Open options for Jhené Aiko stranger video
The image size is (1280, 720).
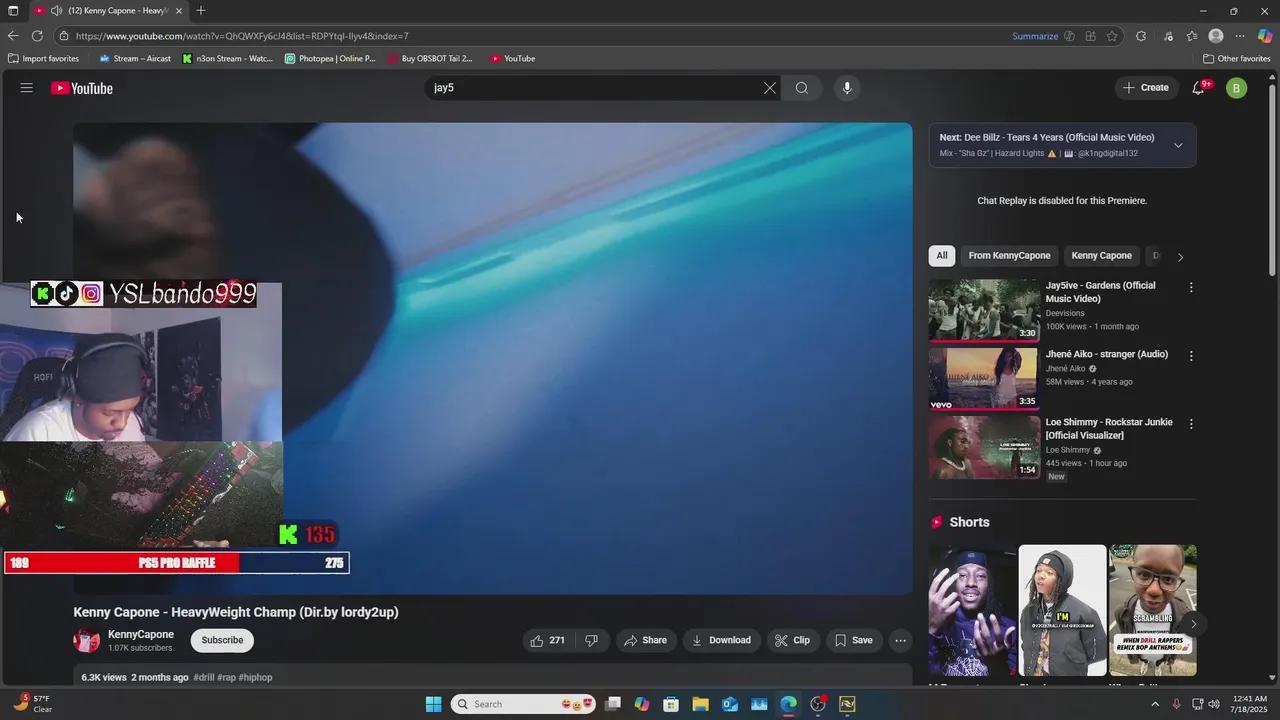click(x=1191, y=356)
